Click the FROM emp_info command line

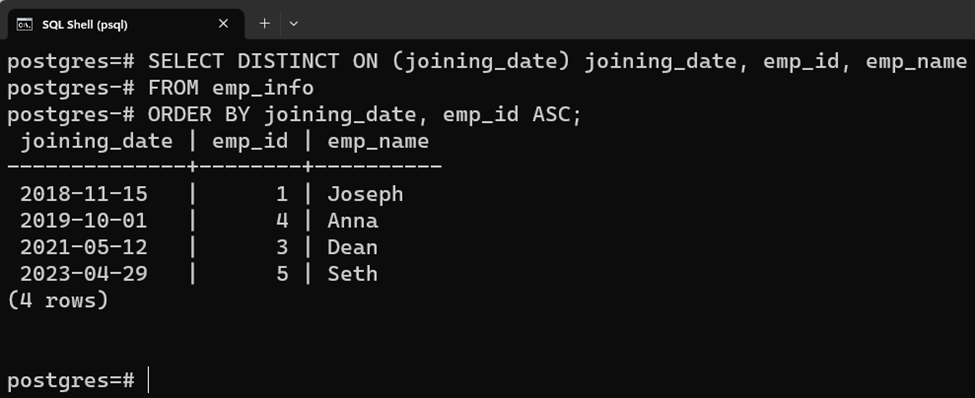[160, 88]
